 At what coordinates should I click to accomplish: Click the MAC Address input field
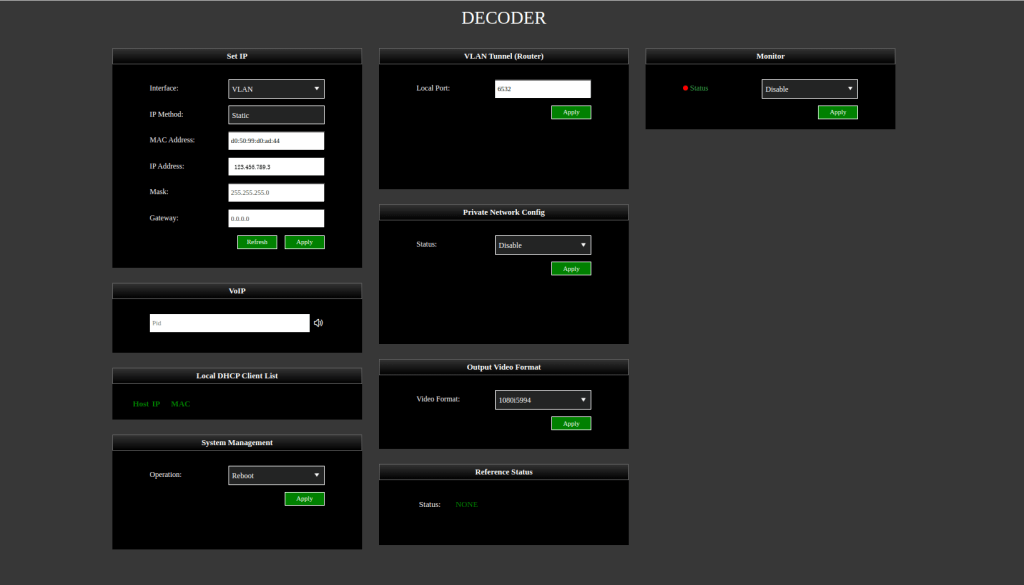point(276,140)
